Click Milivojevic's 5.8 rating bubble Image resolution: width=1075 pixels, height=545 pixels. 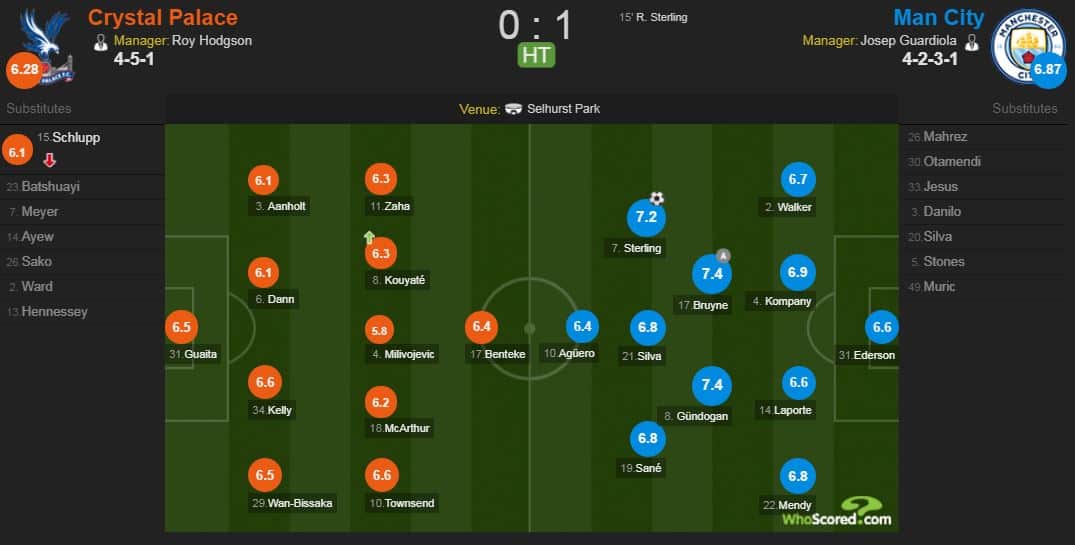coord(379,330)
